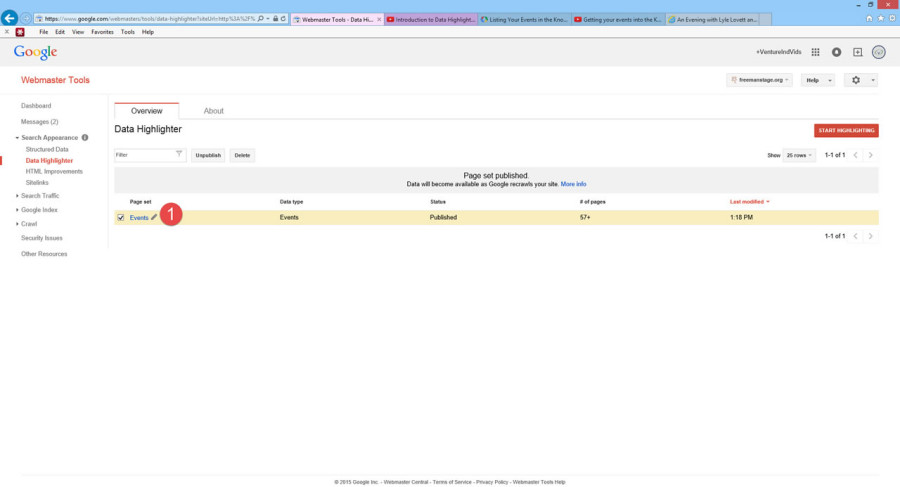Open Google notifications bell icon
This screenshot has width=900, height=487.
[836, 52]
